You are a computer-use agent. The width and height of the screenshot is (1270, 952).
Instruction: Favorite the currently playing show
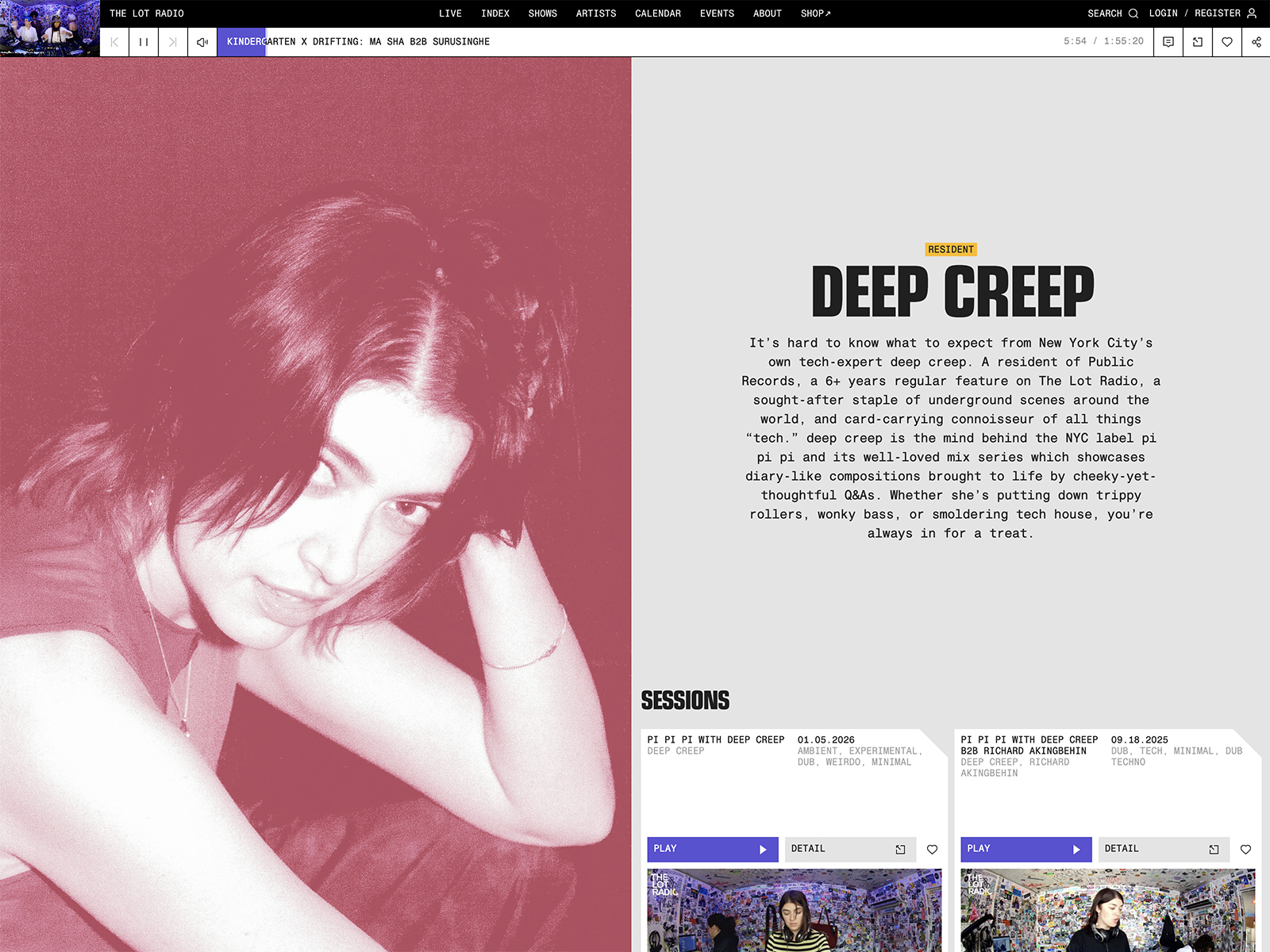(1227, 42)
